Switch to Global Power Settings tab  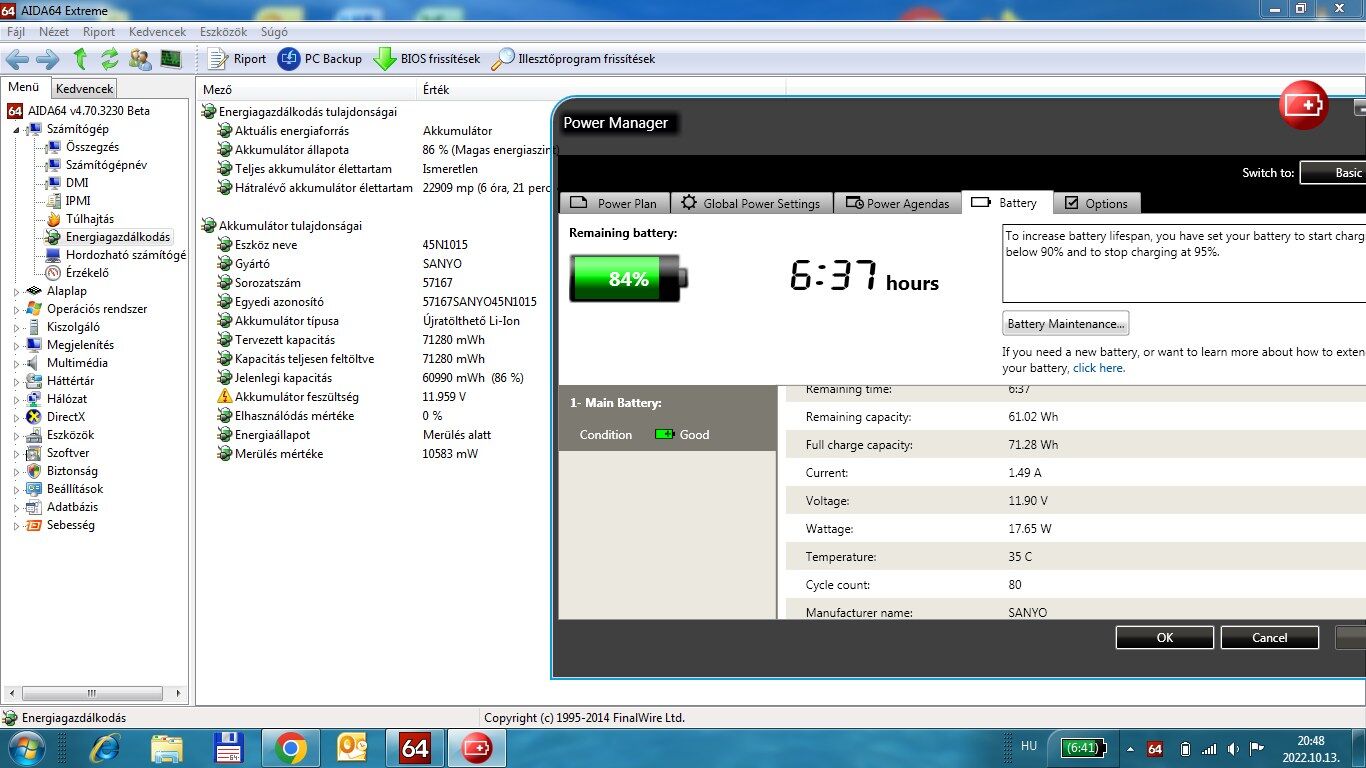coord(750,203)
